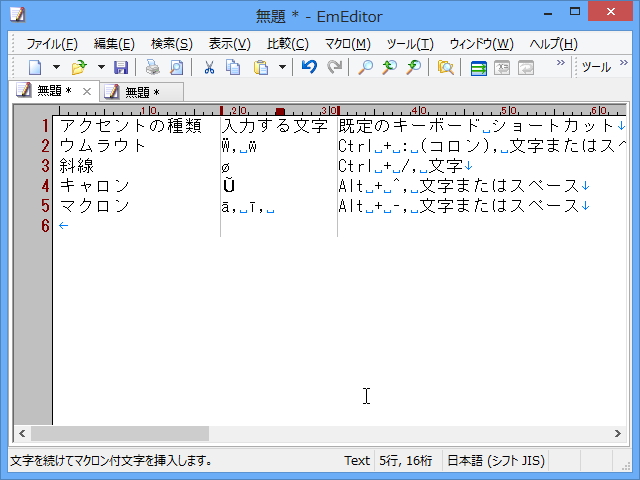Open Print Preview icon
Screen dimensions: 640x480
(177, 67)
